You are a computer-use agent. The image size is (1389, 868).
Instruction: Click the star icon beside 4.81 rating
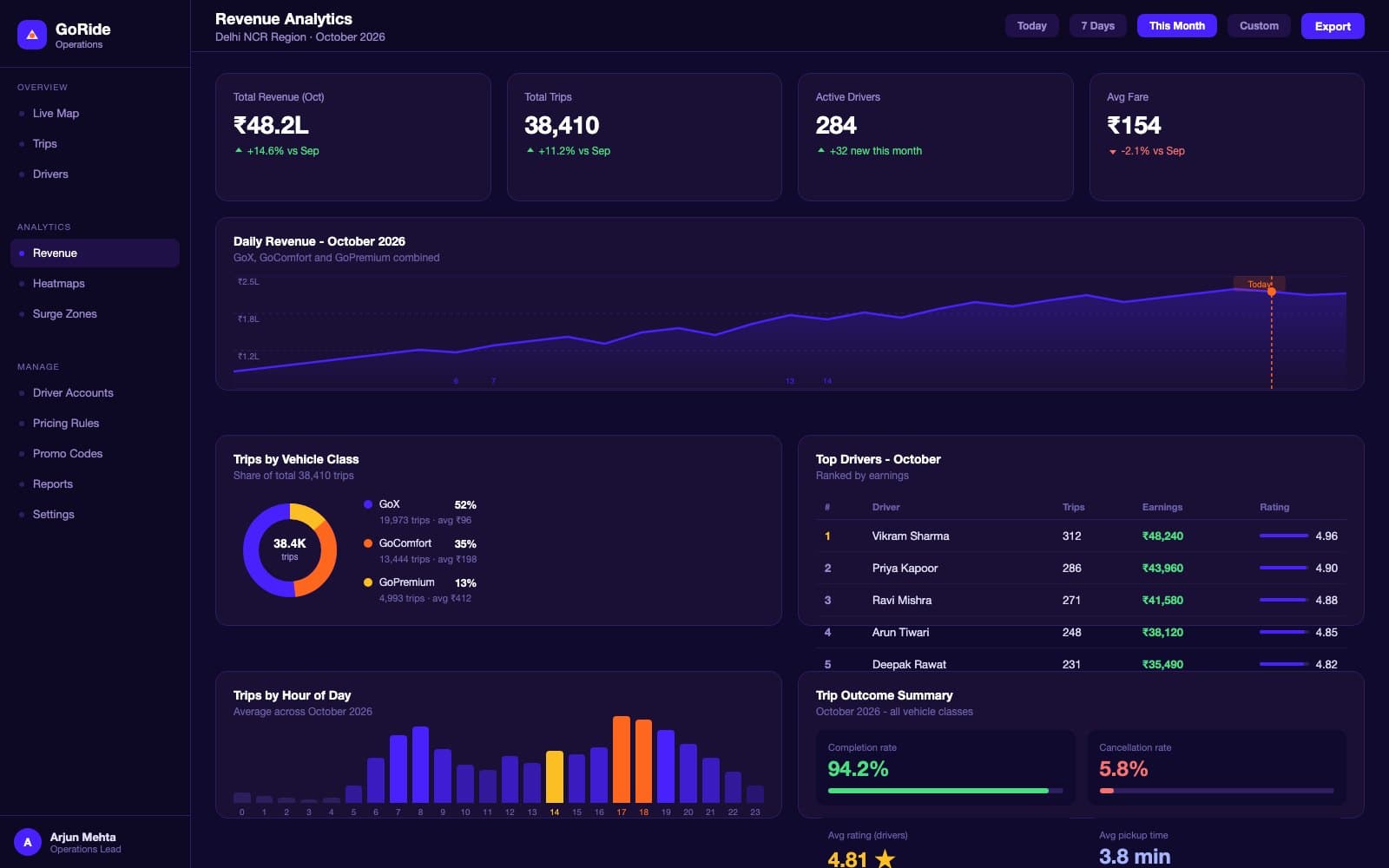pyautogui.click(x=885, y=859)
